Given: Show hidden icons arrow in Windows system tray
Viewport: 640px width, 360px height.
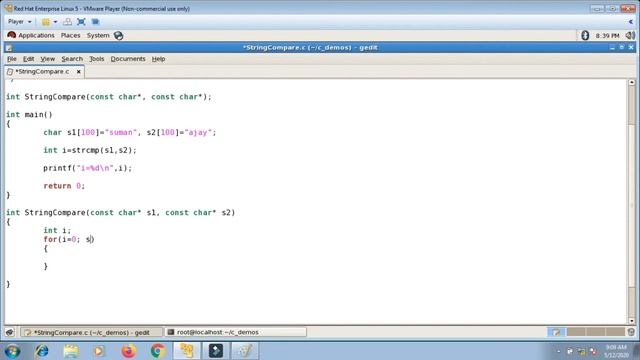Looking at the screenshot, I should (558, 351).
